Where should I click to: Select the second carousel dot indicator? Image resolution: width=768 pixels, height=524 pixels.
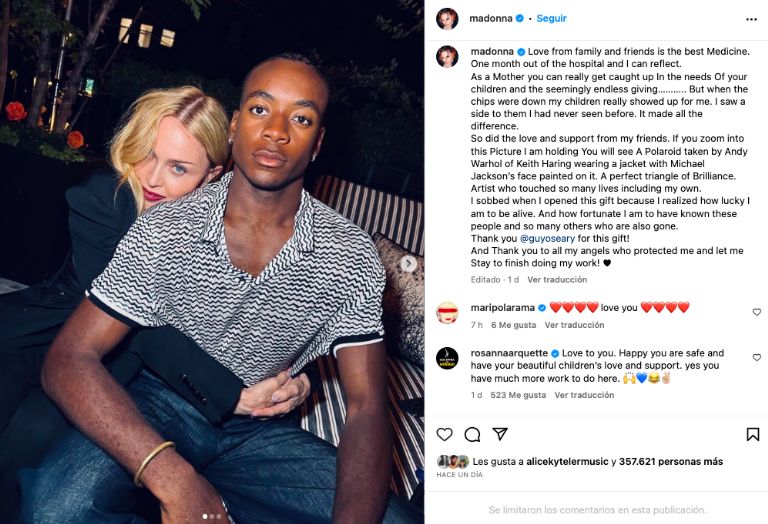212,516
